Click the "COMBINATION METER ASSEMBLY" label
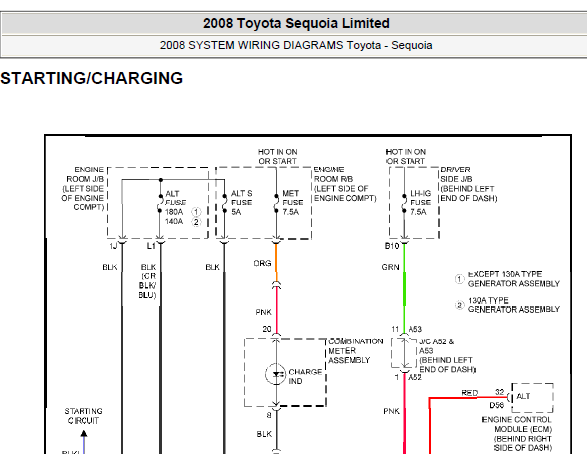Screen dimensions: 587x454 click(x=356, y=351)
